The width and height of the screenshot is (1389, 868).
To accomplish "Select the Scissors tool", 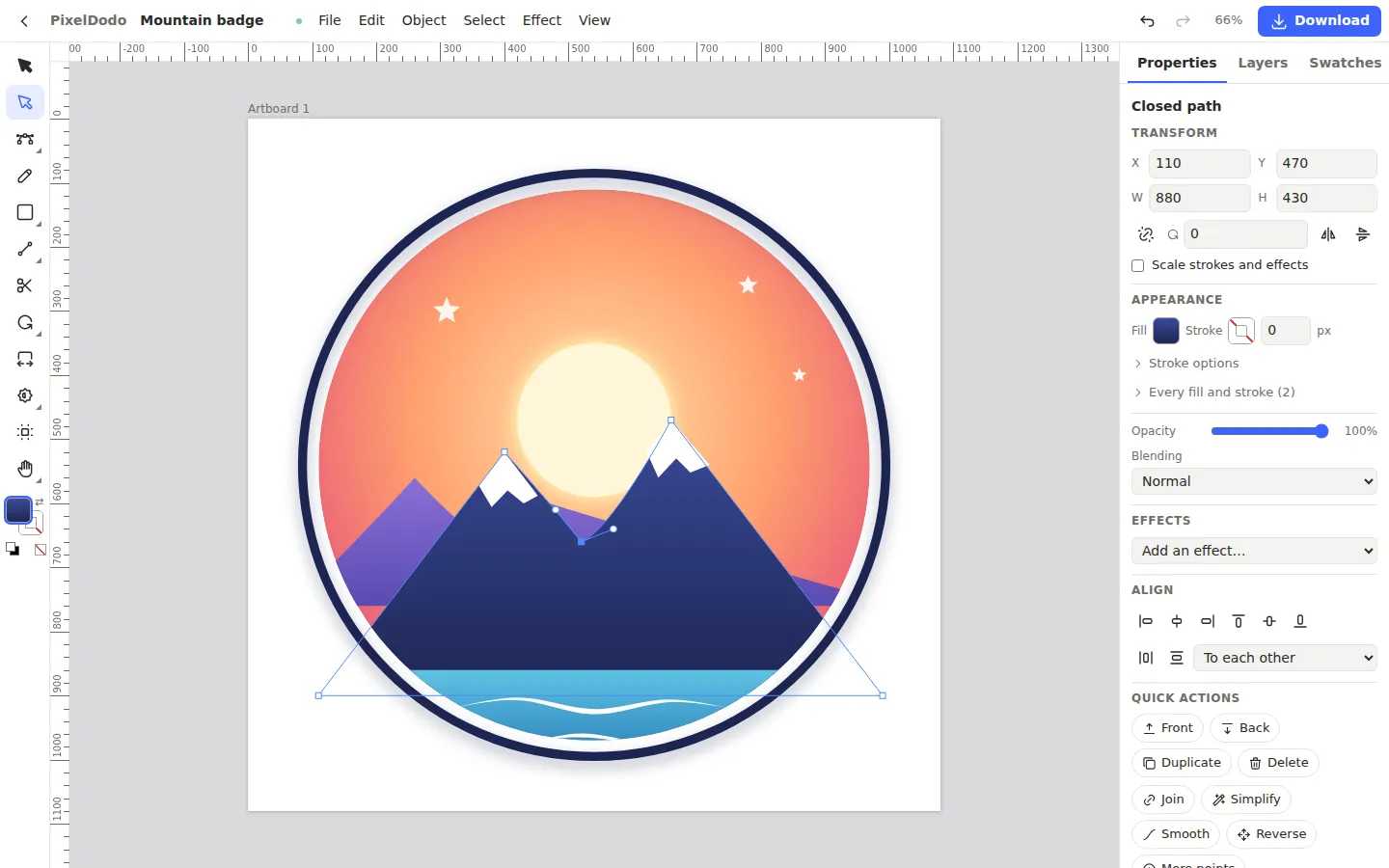I will point(25,285).
